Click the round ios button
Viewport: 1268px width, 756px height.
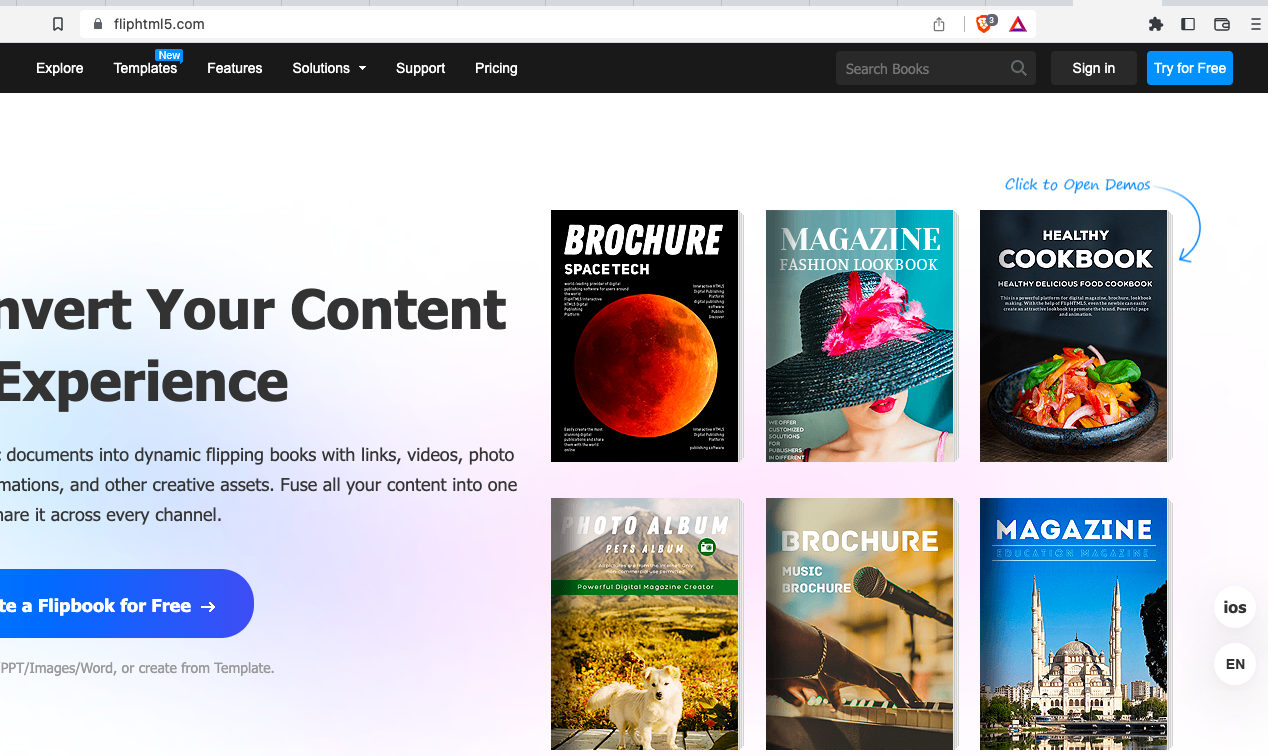pyautogui.click(x=1235, y=607)
